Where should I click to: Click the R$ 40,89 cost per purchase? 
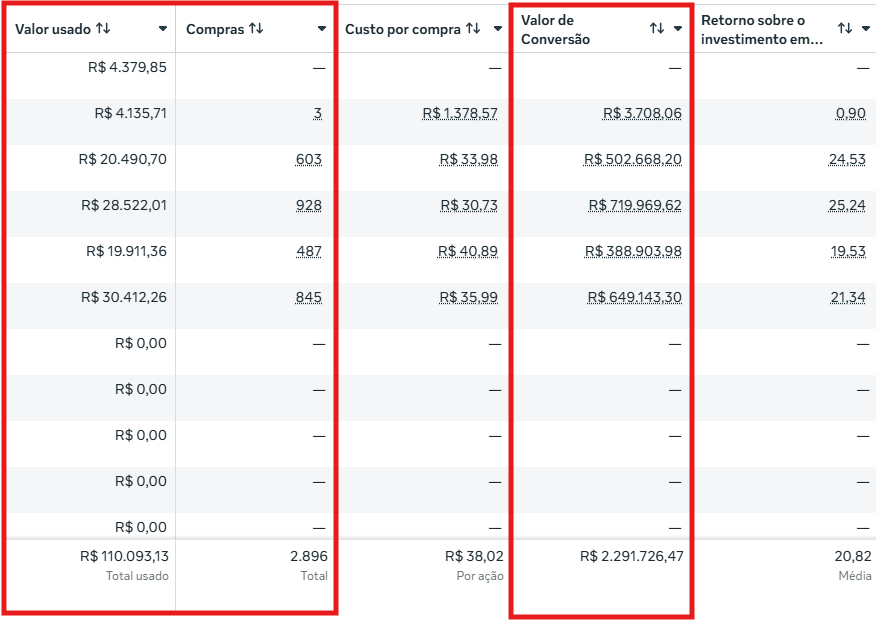click(468, 251)
